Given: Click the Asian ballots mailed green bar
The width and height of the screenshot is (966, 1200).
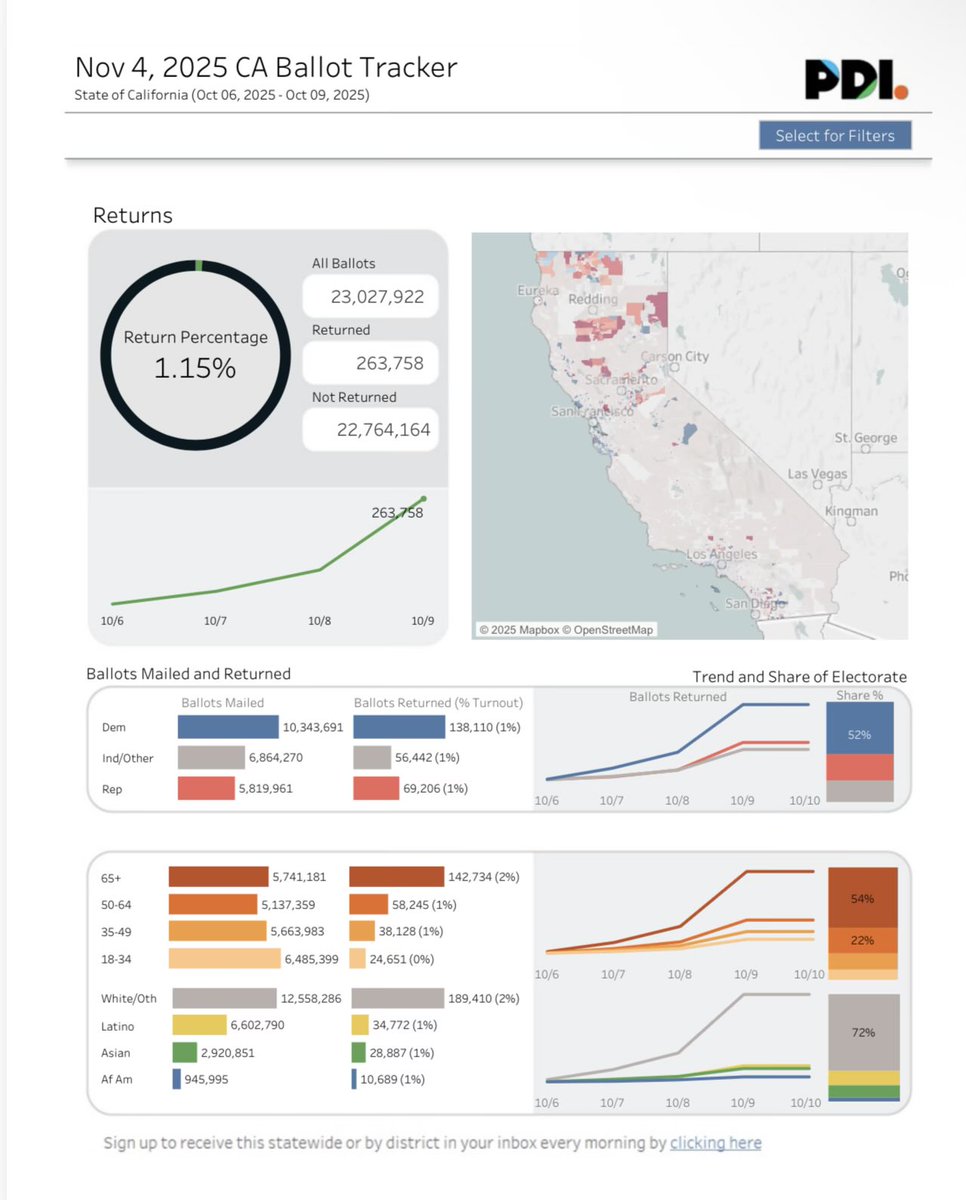Looking at the screenshot, I should click(x=184, y=1052).
